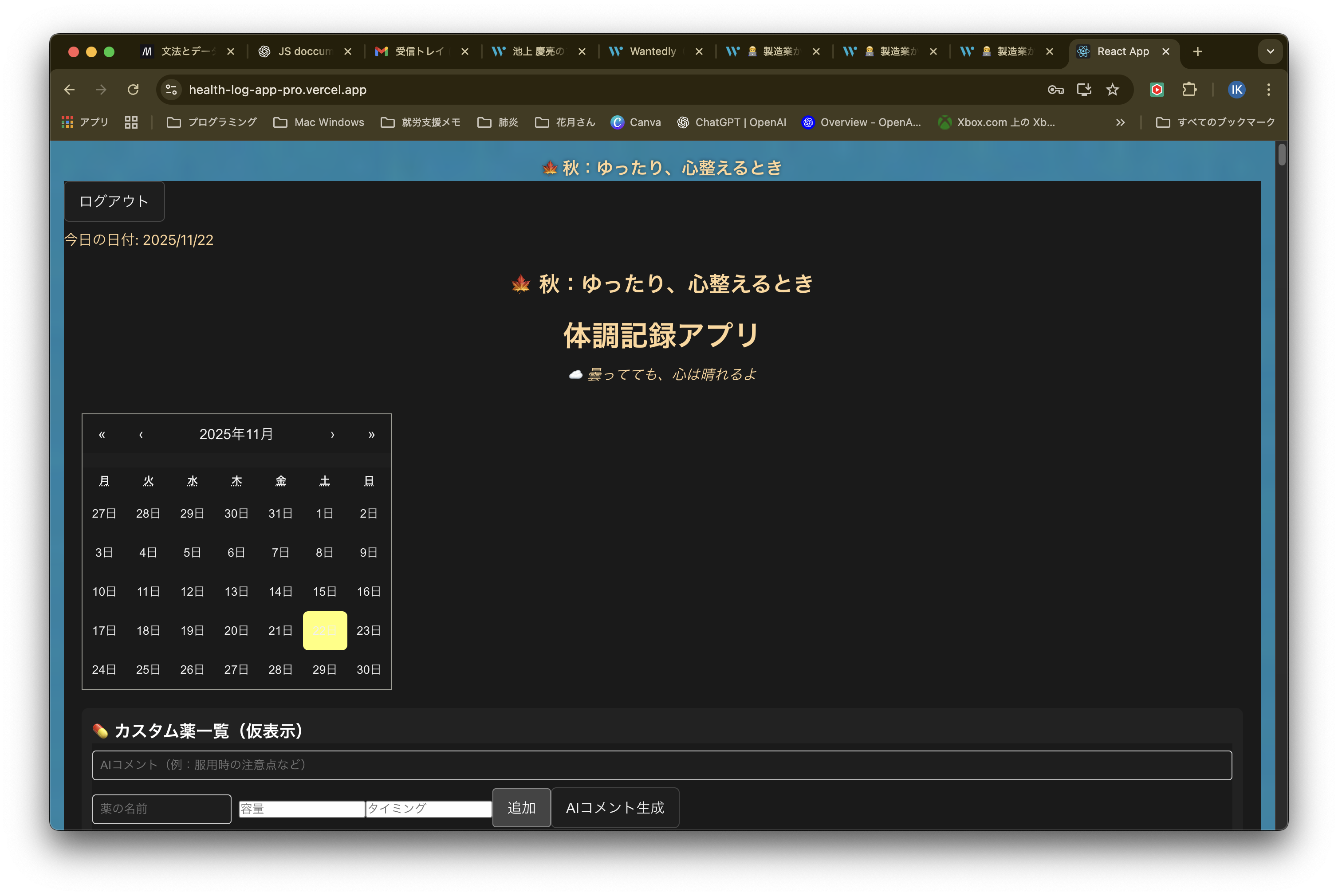Open the Canva bookmark icon

click(x=618, y=122)
